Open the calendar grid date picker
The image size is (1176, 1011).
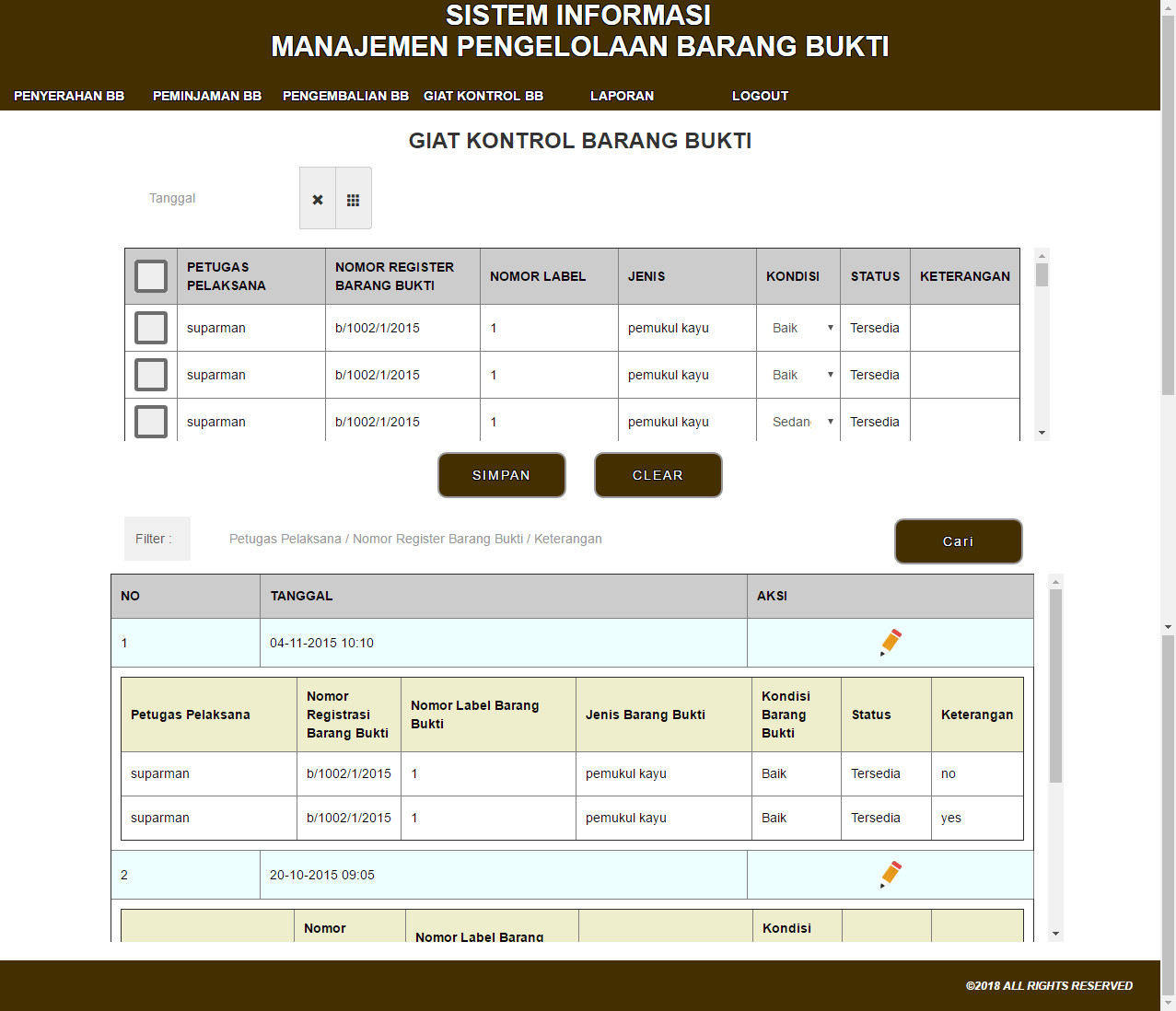pos(353,199)
